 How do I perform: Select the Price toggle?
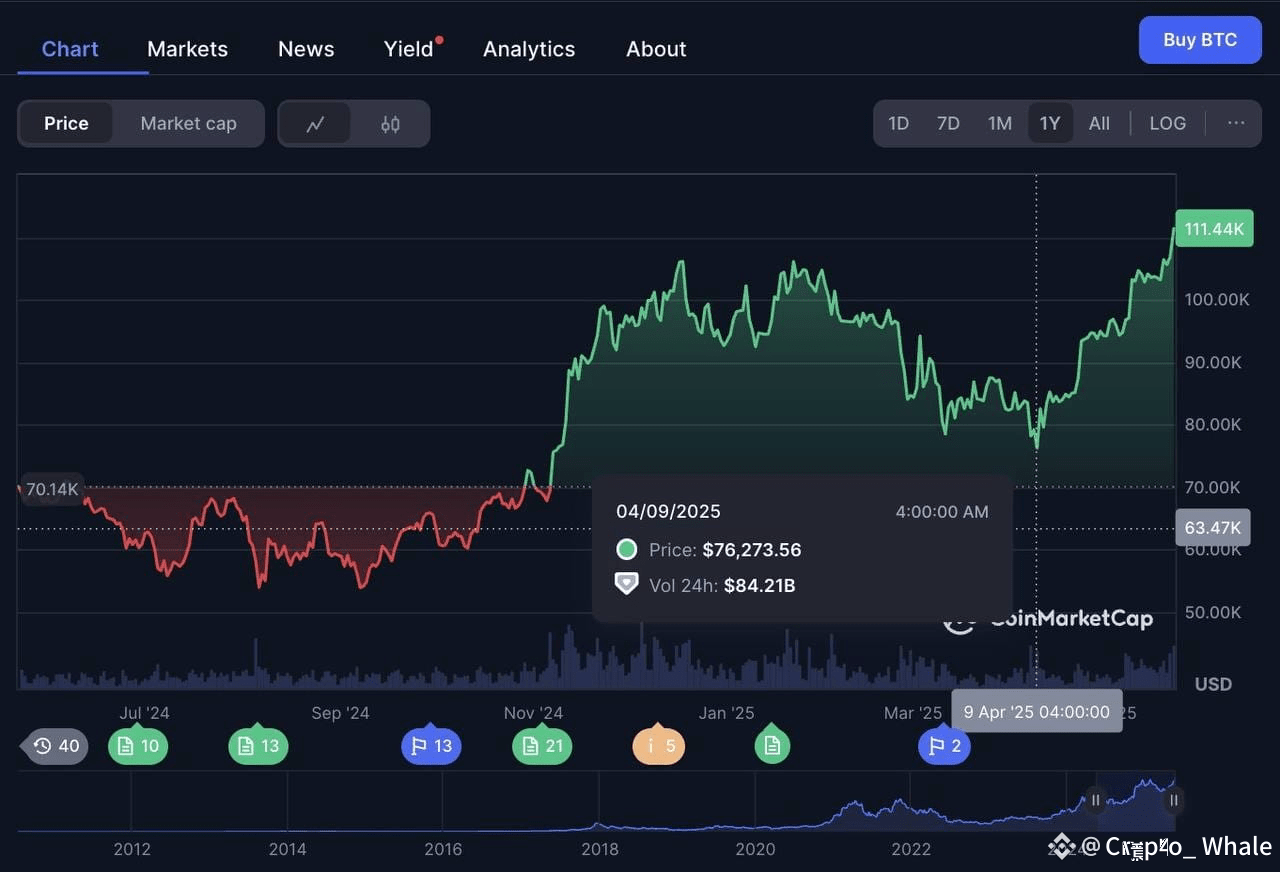[66, 123]
